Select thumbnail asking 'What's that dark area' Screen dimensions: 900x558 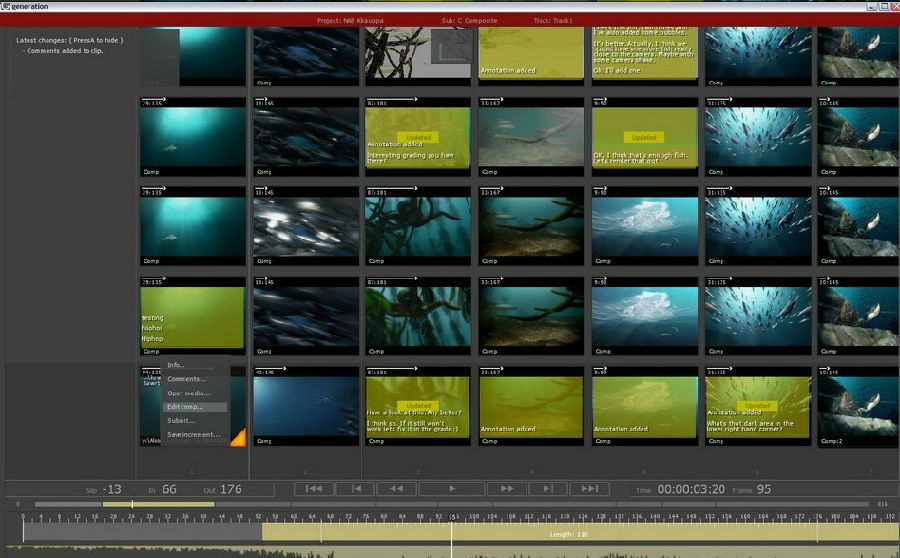(x=758, y=406)
